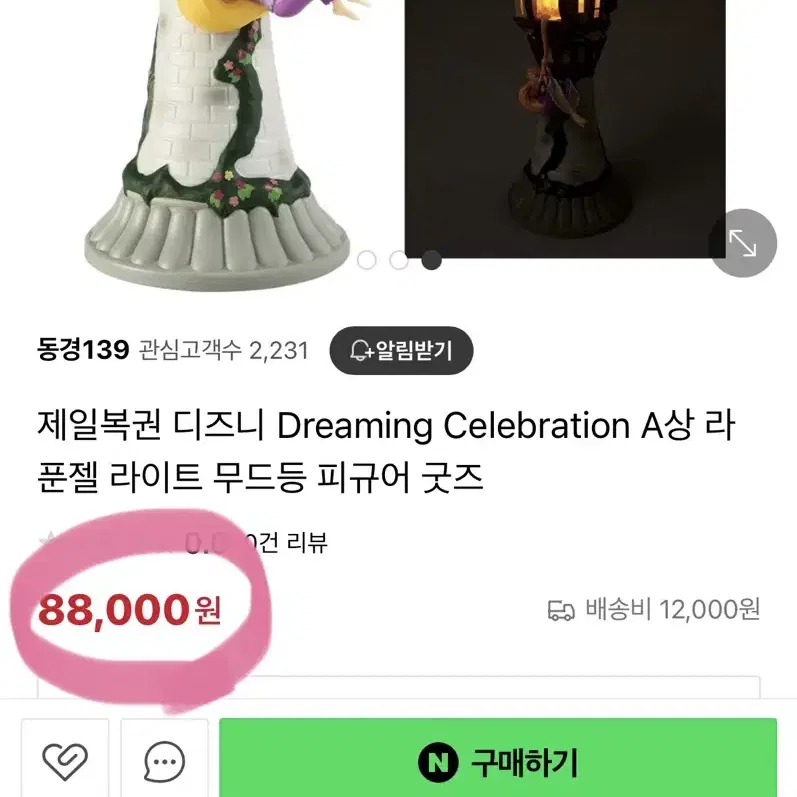This screenshot has width=797, height=797.
Task: Open the 동경139 store page link
Action: tap(83, 350)
